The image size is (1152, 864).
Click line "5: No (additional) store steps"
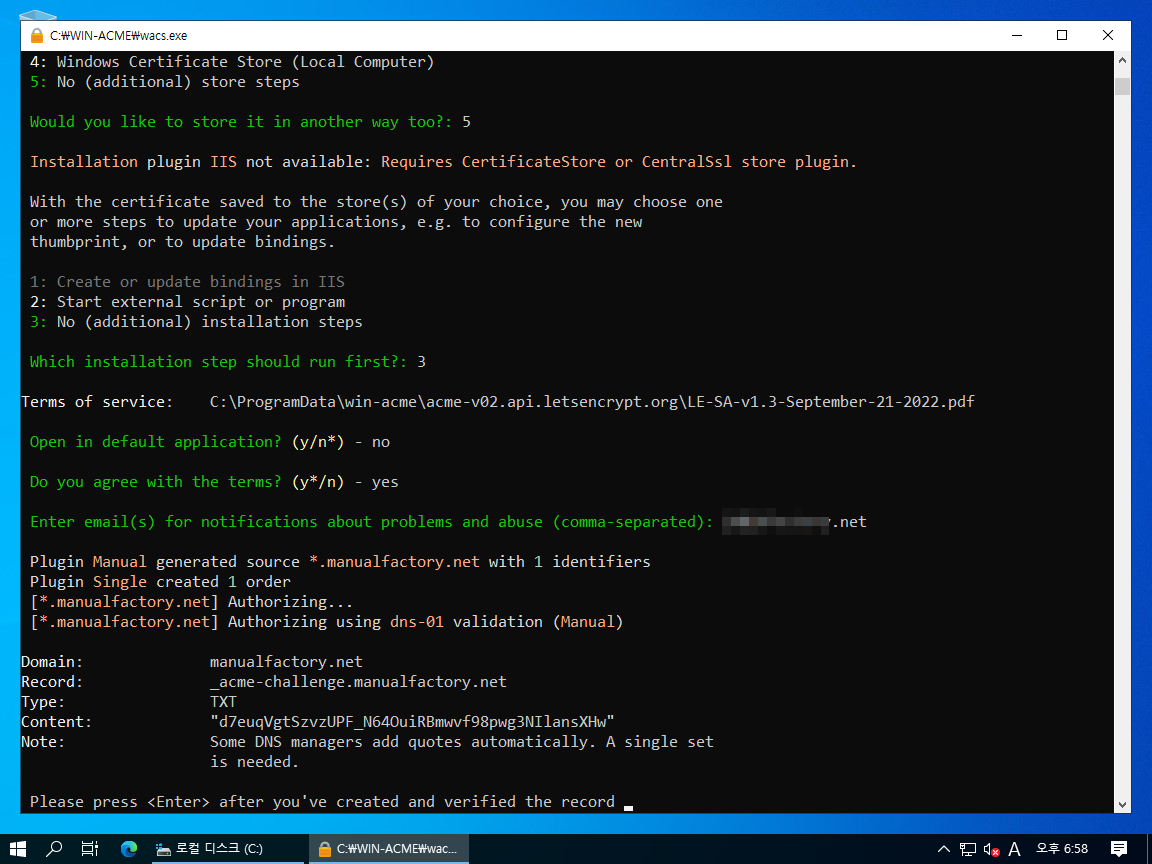pyautogui.click(x=165, y=82)
